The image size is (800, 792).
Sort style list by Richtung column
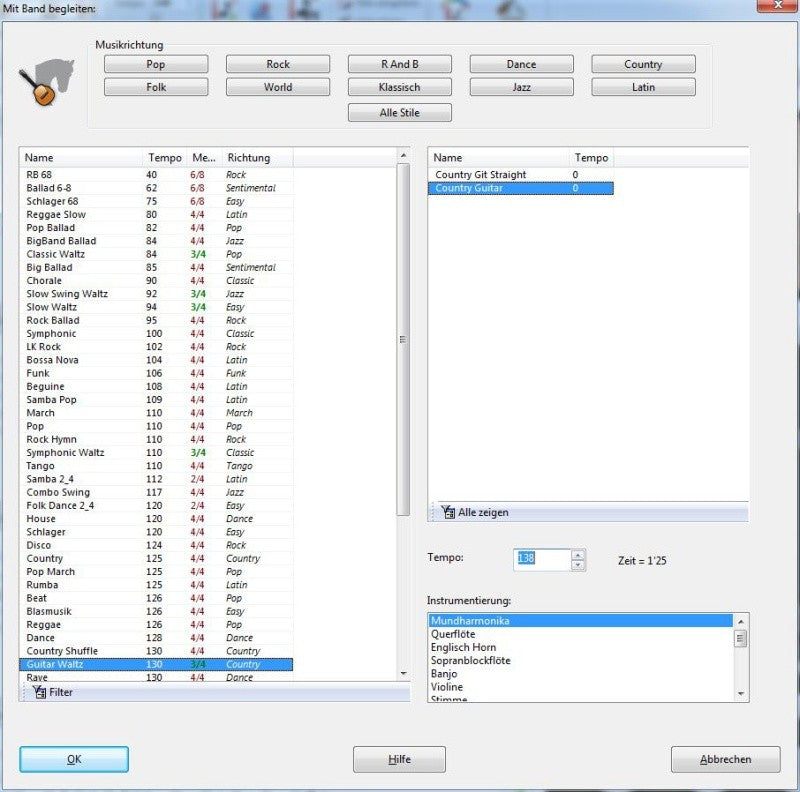tap(257, 158)
